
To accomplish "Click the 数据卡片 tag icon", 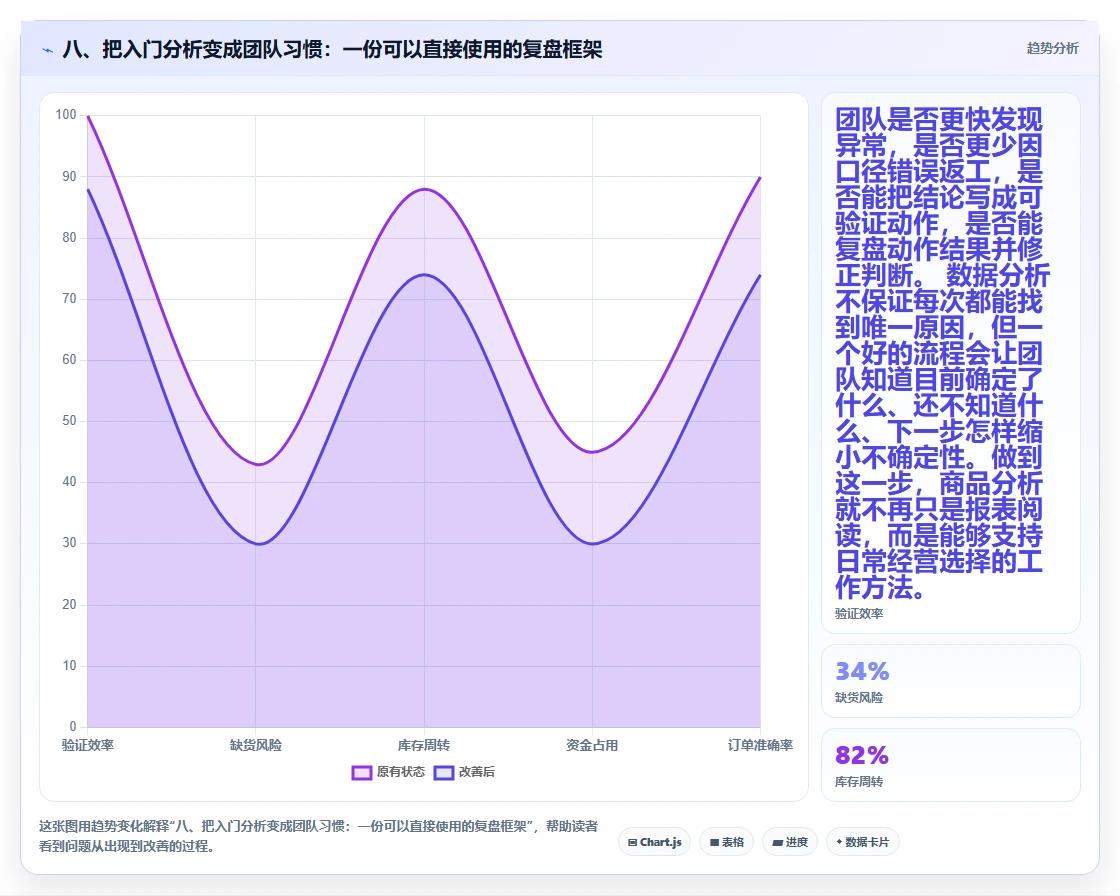I will point(839,842).
